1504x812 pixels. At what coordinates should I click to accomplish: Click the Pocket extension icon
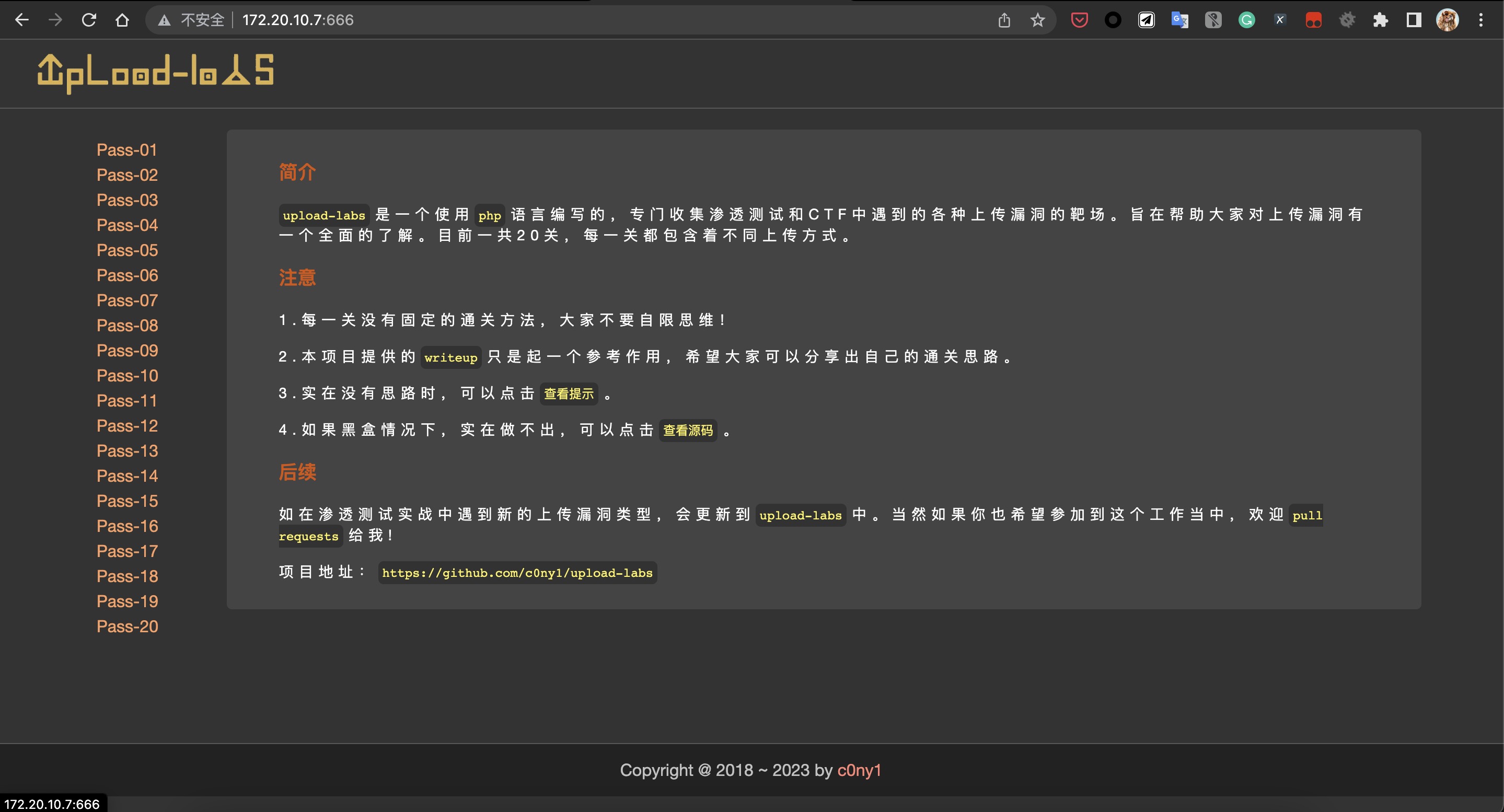[x=1080, y=20]
